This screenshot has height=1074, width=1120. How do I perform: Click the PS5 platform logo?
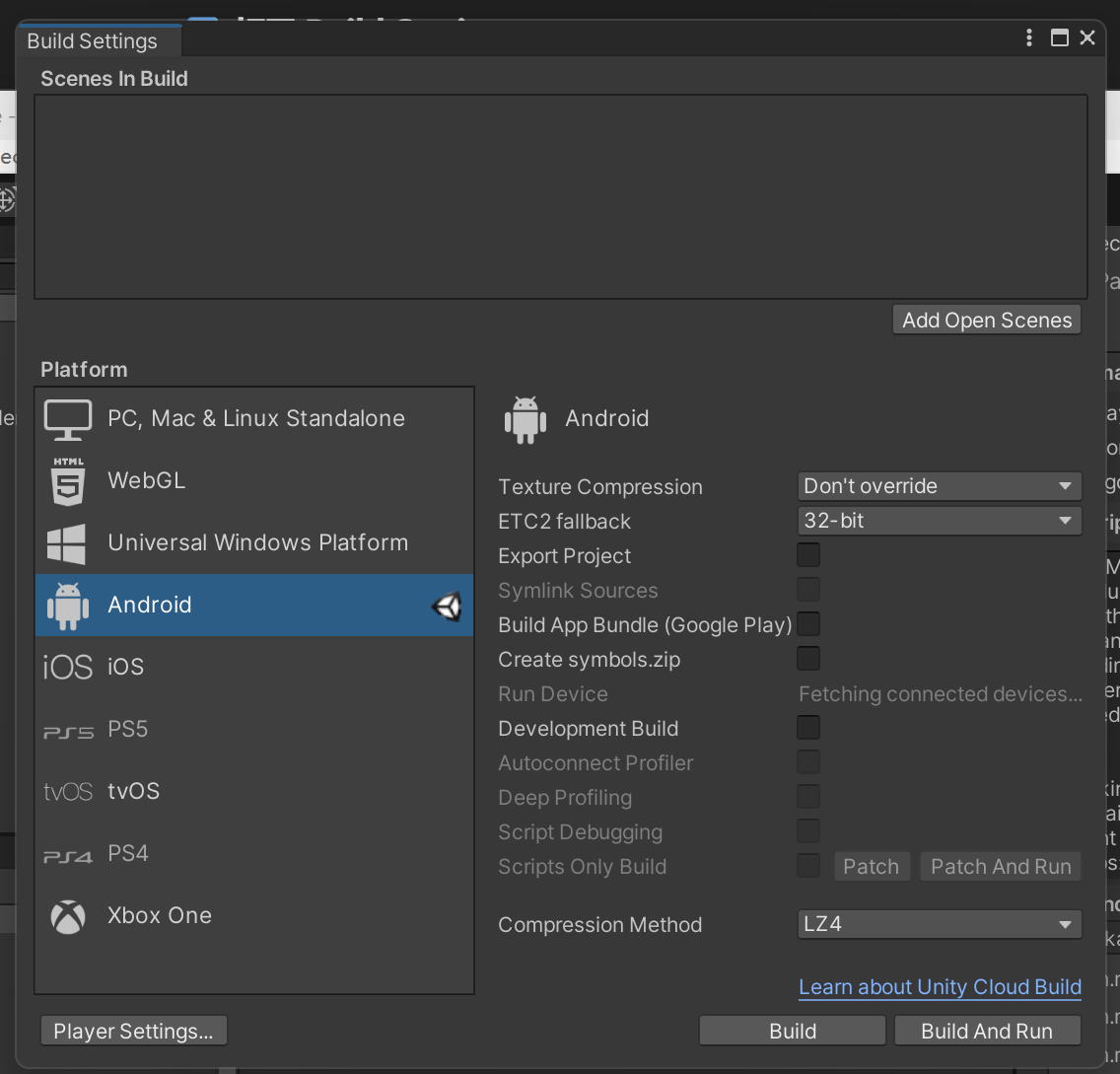[68, 731]
